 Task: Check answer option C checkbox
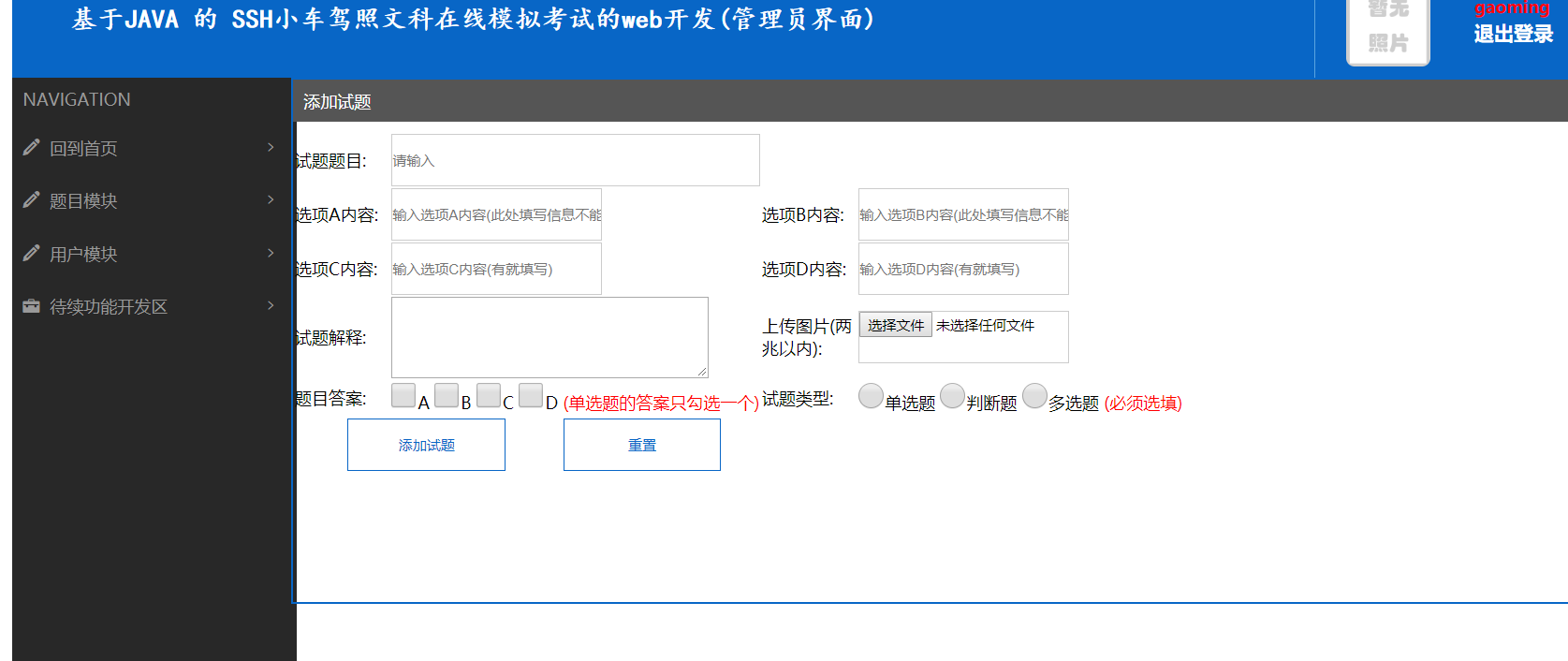489,395
